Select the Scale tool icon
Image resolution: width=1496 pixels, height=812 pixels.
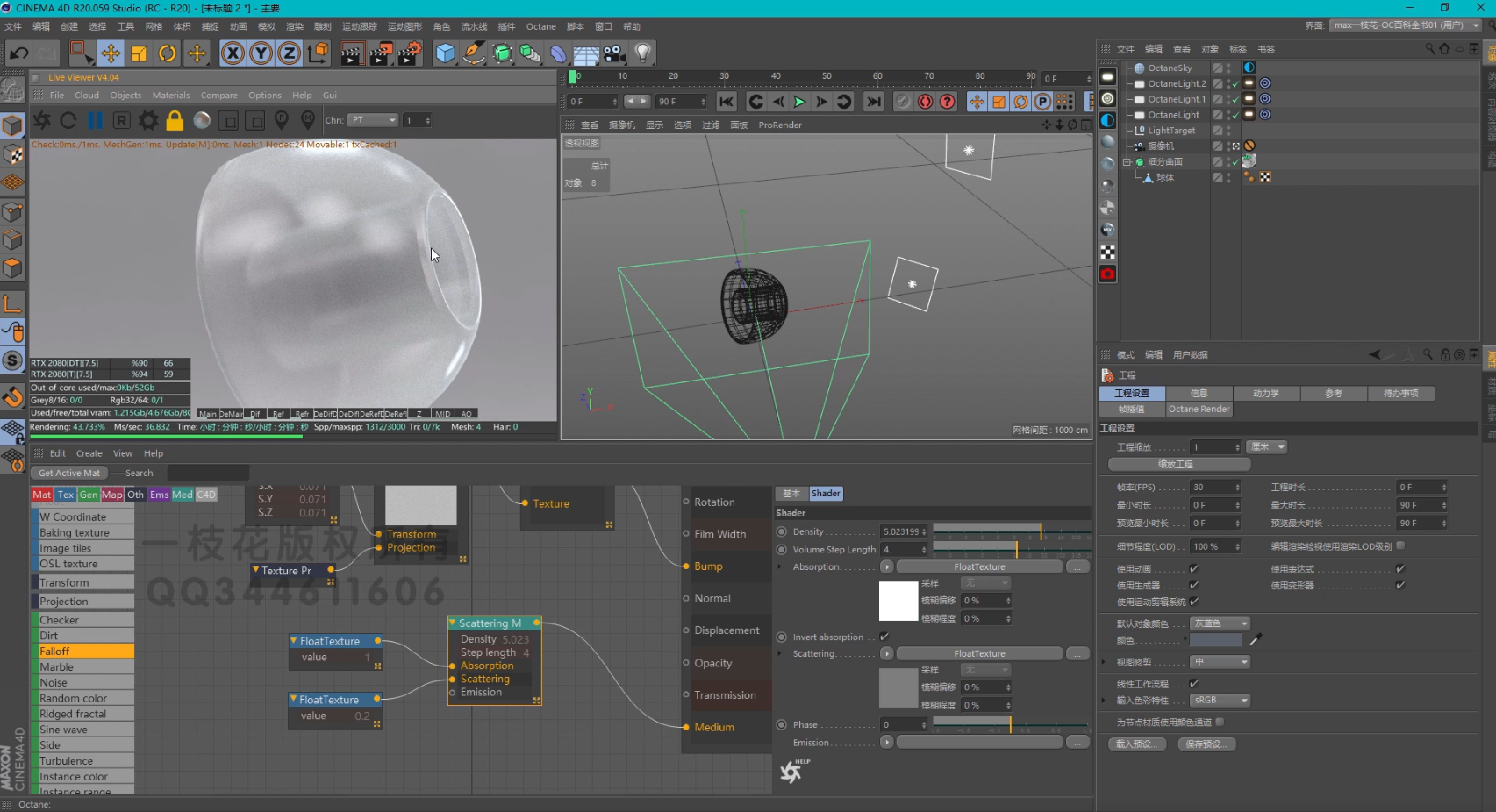139,53
